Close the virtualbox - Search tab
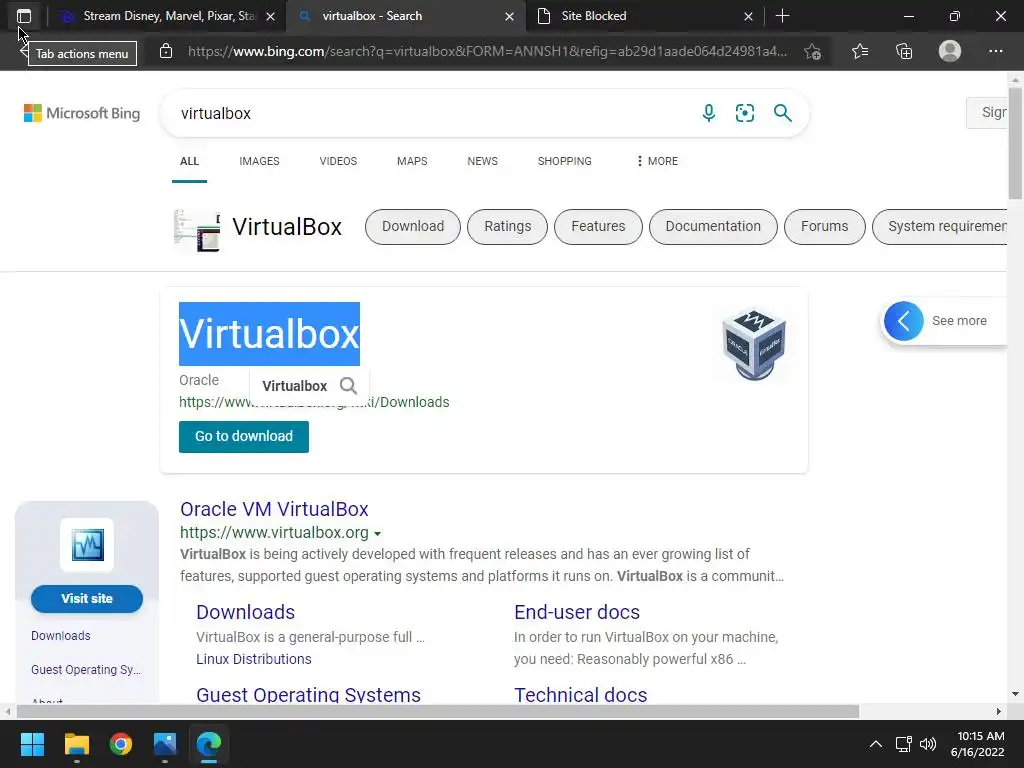Image resolution: width=1024 pixels, height=768 pixels. click(509, 16)
